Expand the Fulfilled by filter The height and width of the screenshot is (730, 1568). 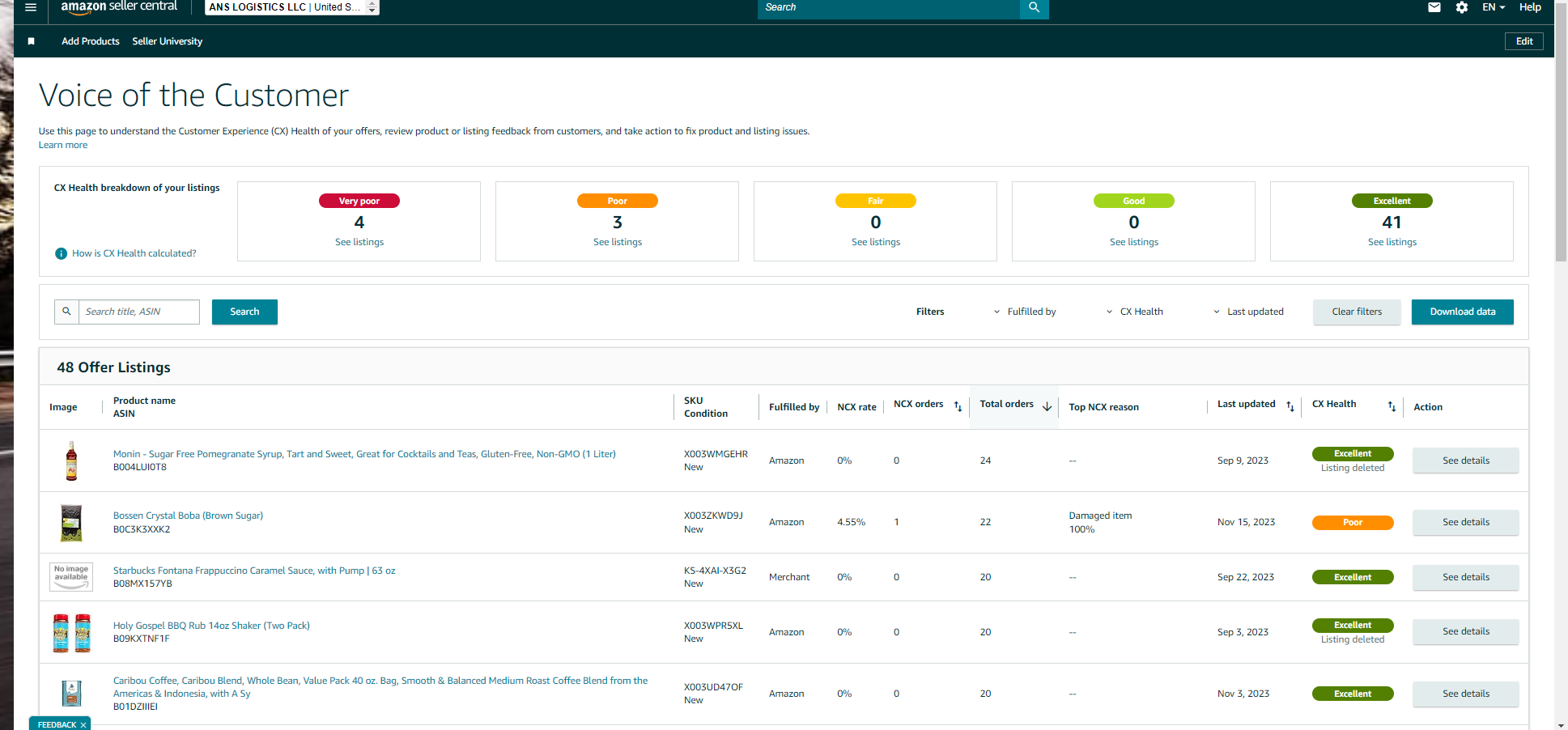(1025, 312)
